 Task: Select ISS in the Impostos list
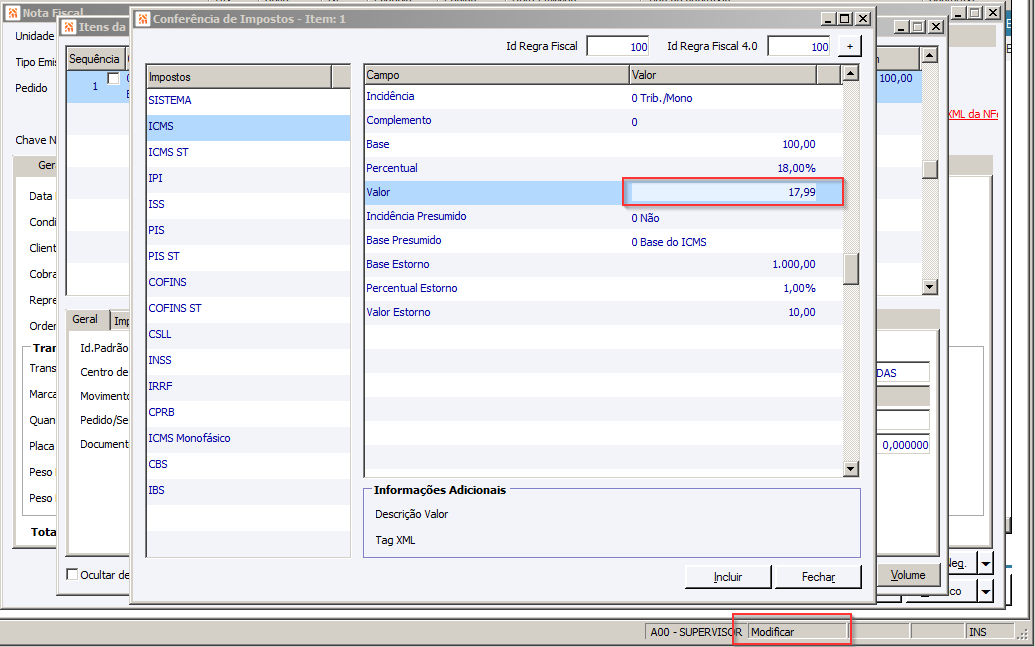click(248, 205)
